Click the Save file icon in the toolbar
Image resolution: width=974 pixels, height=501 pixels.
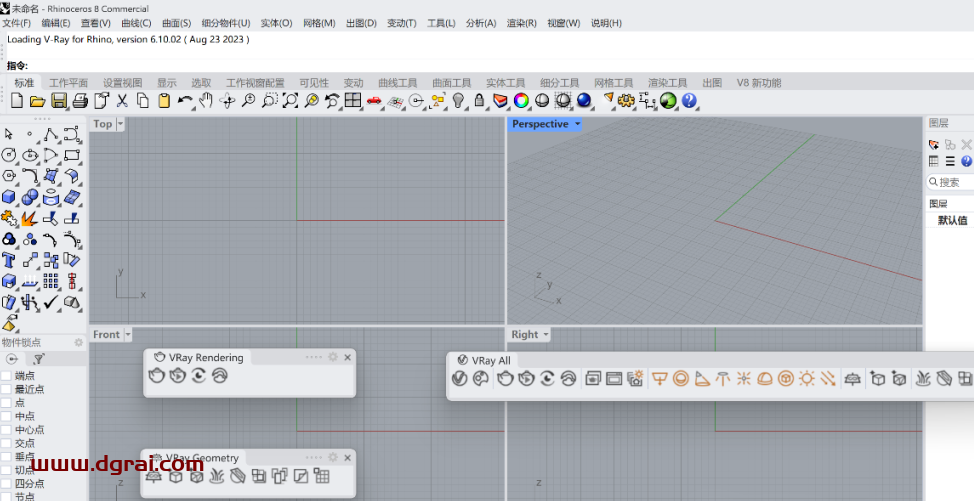pos(59,101)
